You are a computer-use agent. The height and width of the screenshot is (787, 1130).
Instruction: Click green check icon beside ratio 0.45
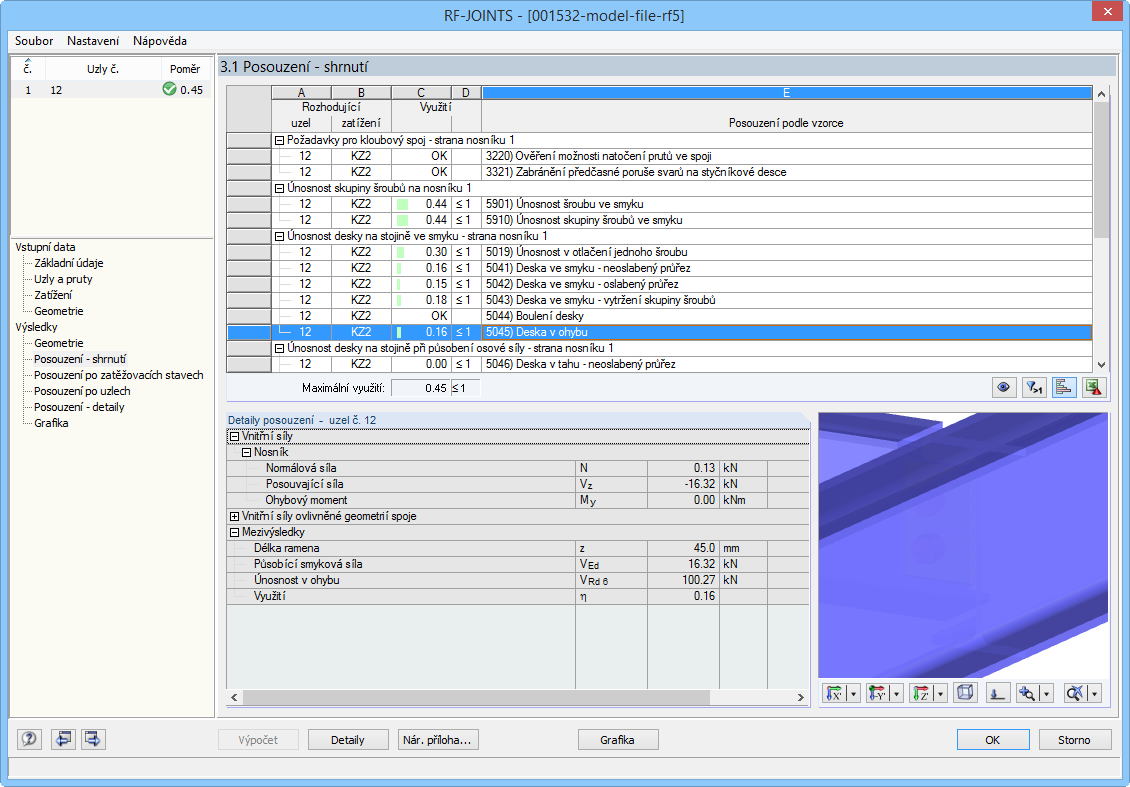pos(169,89)
